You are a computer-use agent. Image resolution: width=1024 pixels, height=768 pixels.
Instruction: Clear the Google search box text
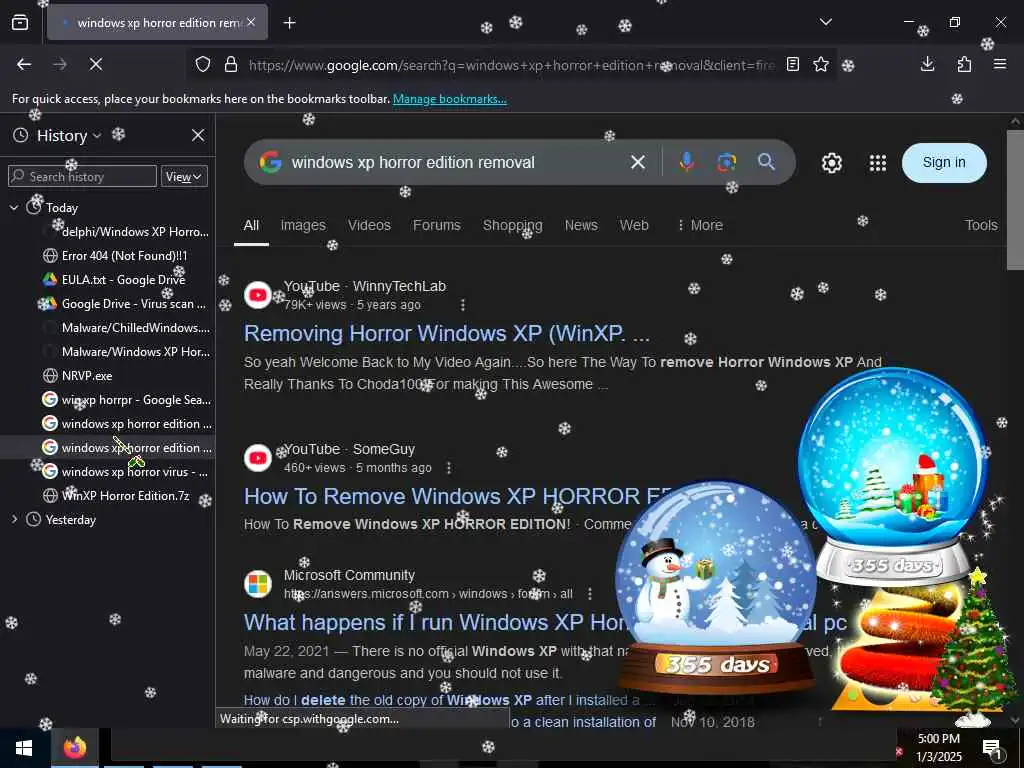point(637,162)
